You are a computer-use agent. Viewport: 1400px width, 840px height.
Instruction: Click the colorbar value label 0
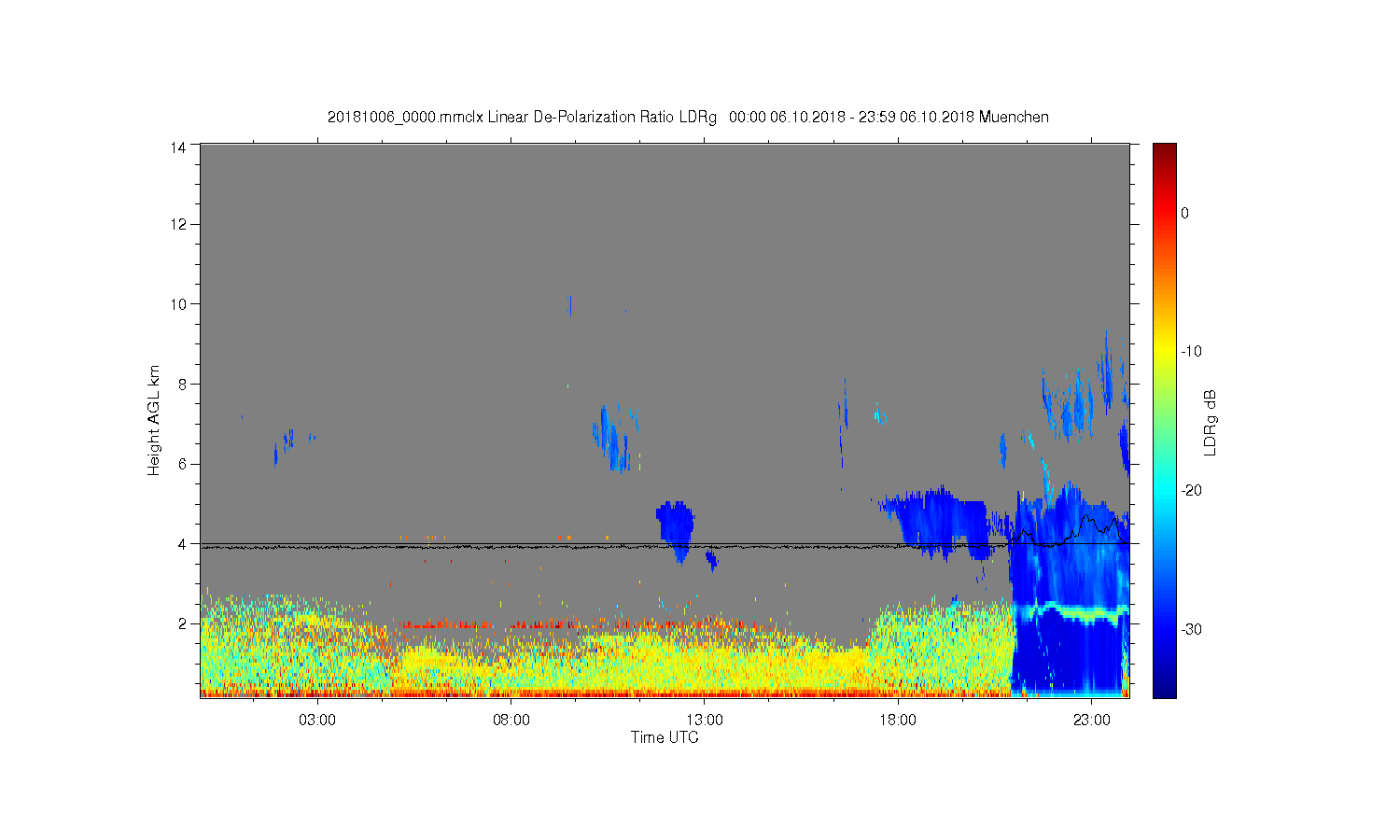[x=1185, y=213]
